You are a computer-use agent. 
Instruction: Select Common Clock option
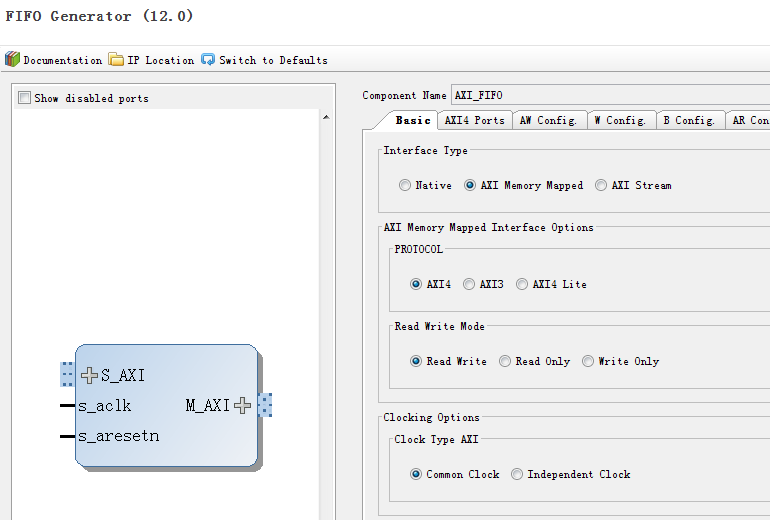coord(416,474)
